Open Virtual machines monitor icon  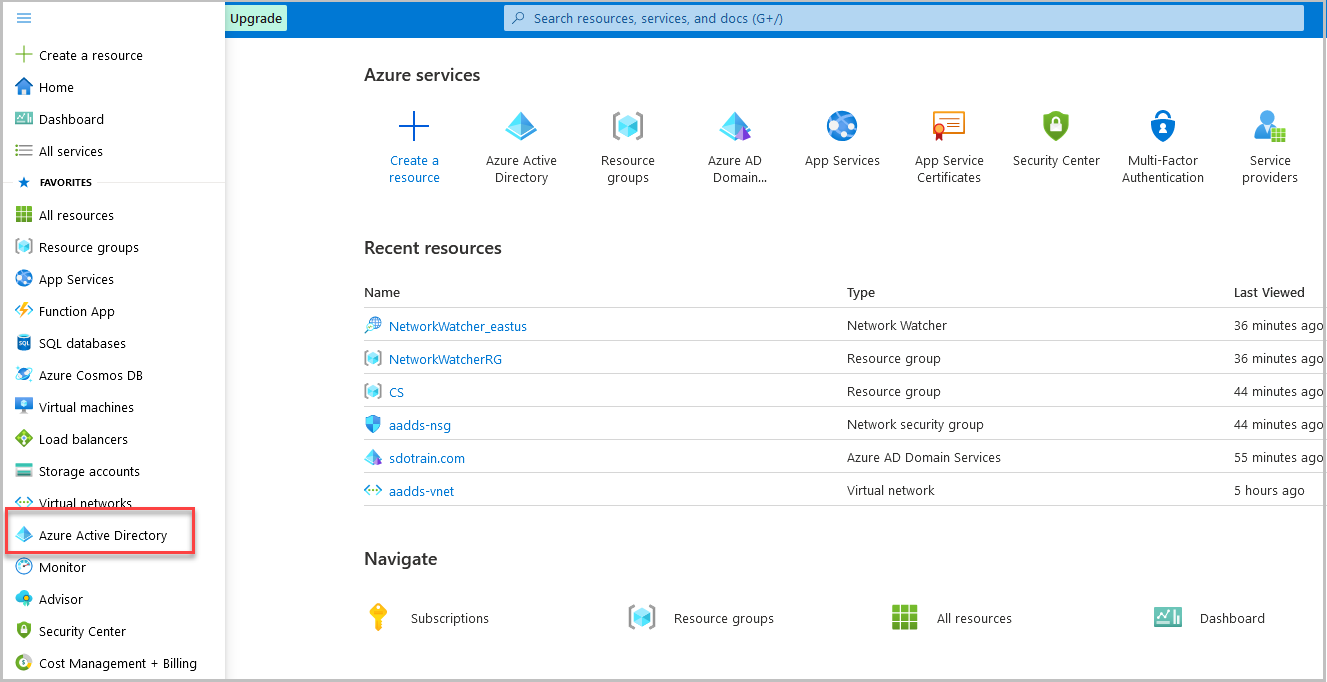(24, 407)
